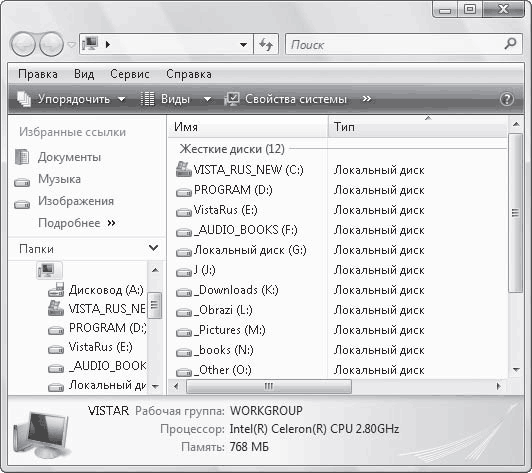This screenshot has width=532, height=473.
Task: Open Музыка favorite link
Action: pos(48,179)
